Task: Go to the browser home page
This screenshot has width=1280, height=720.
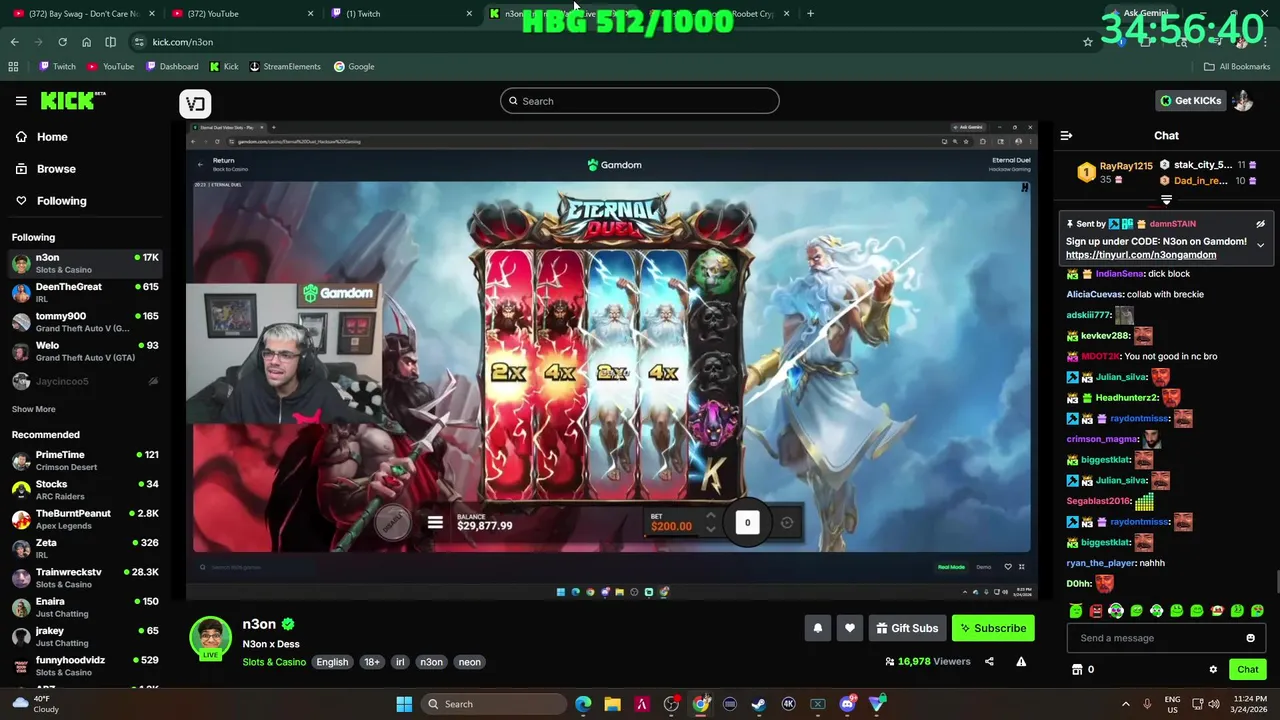Action: (86, 42)
